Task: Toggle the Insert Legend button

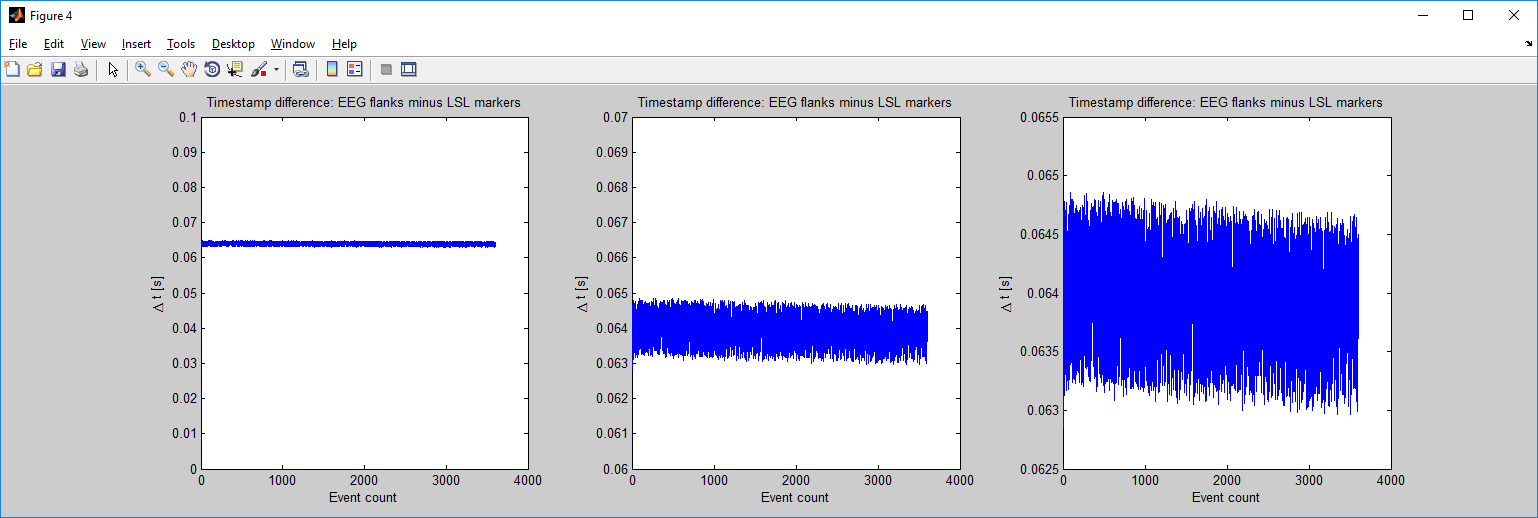Action: click(x=355, y=70)
